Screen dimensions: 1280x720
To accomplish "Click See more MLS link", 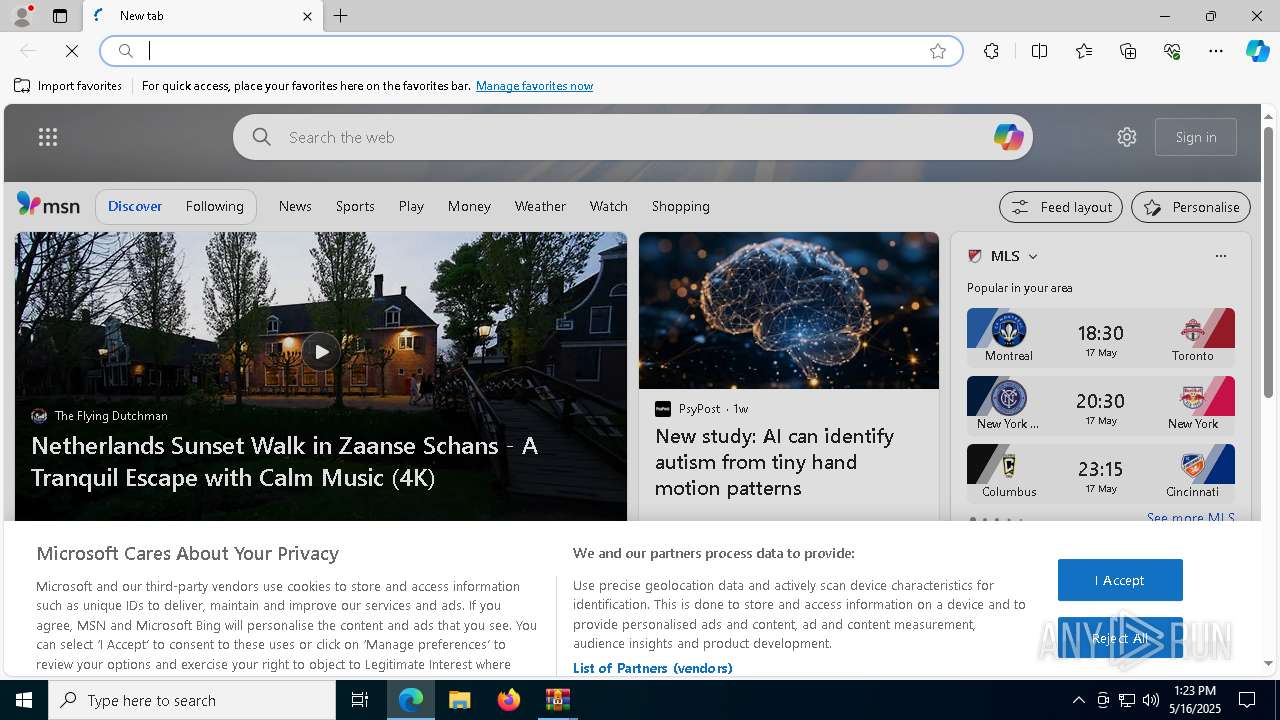I will tap(1190, 517).
